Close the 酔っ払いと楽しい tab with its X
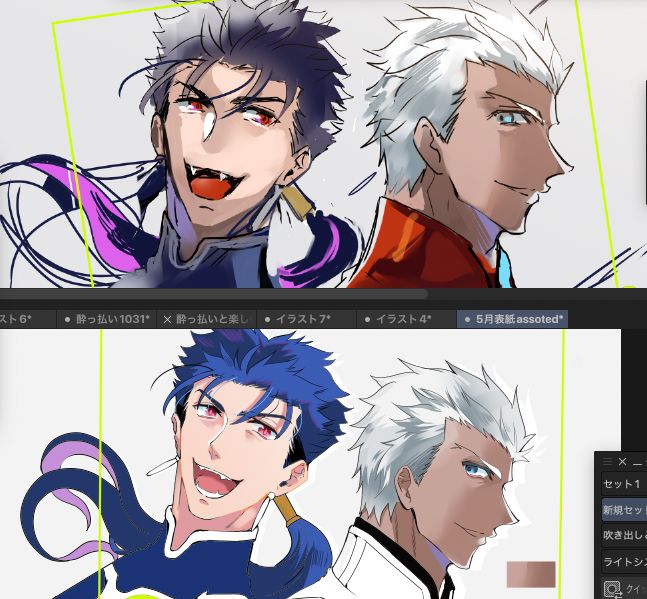 coord(167,320)
